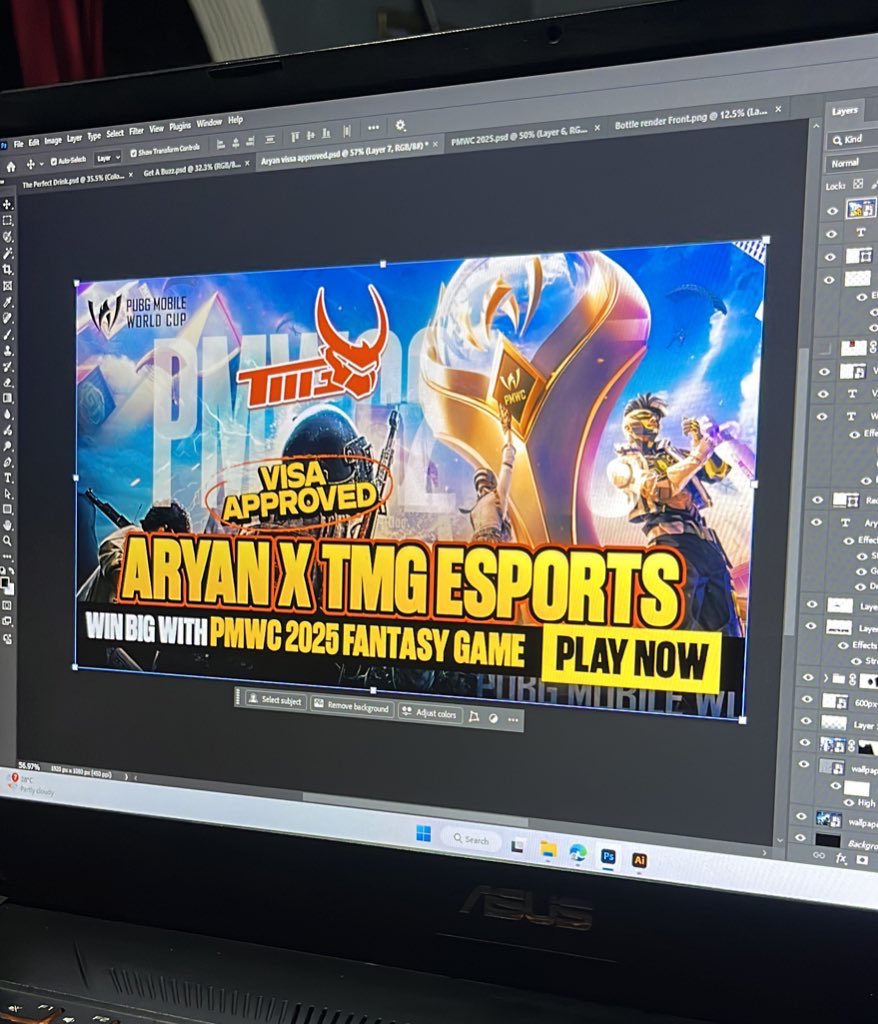Click the Home icon in options bar
The image size is (878, 1024).
[x=10, y=167]
